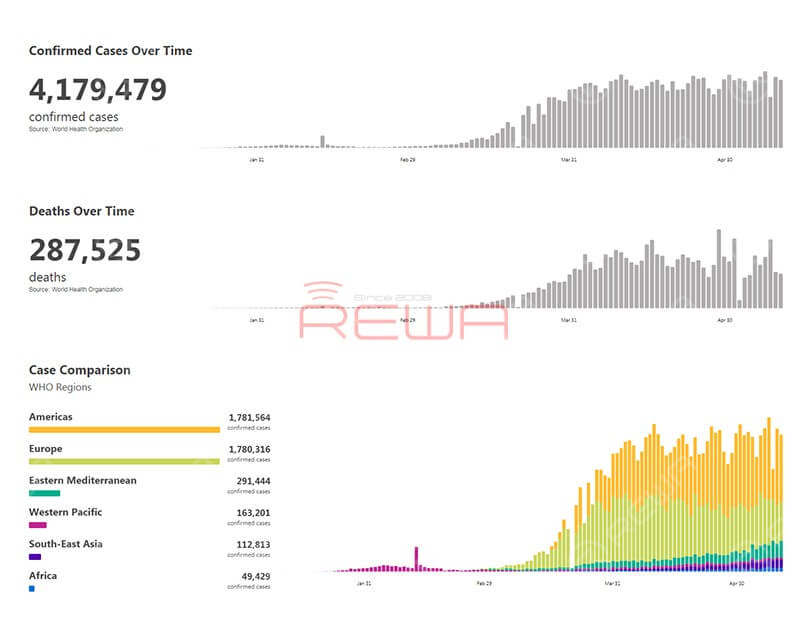
Task: Select the Americas region label
Action: click(x=50, y=417)
